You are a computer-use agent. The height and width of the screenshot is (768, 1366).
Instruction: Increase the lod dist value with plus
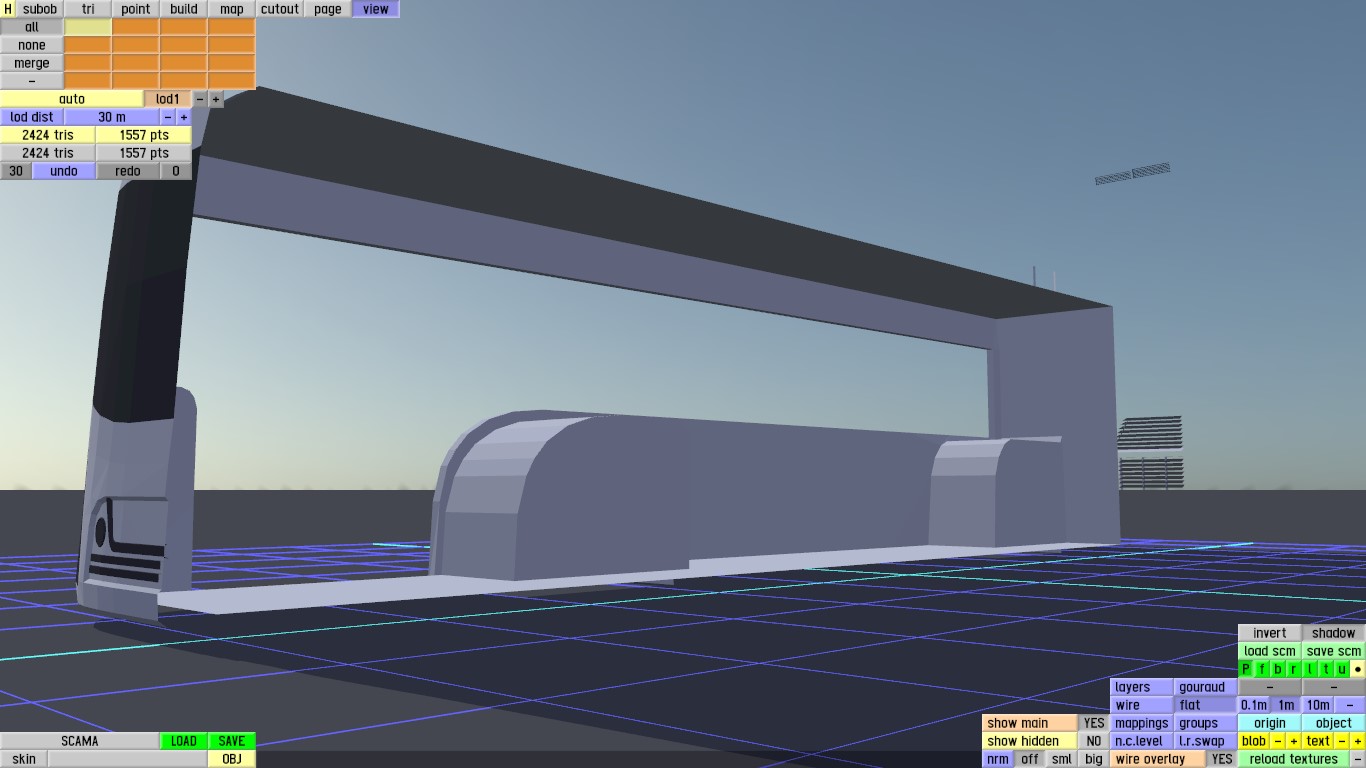pyautogui.click(x=184, y=117)
